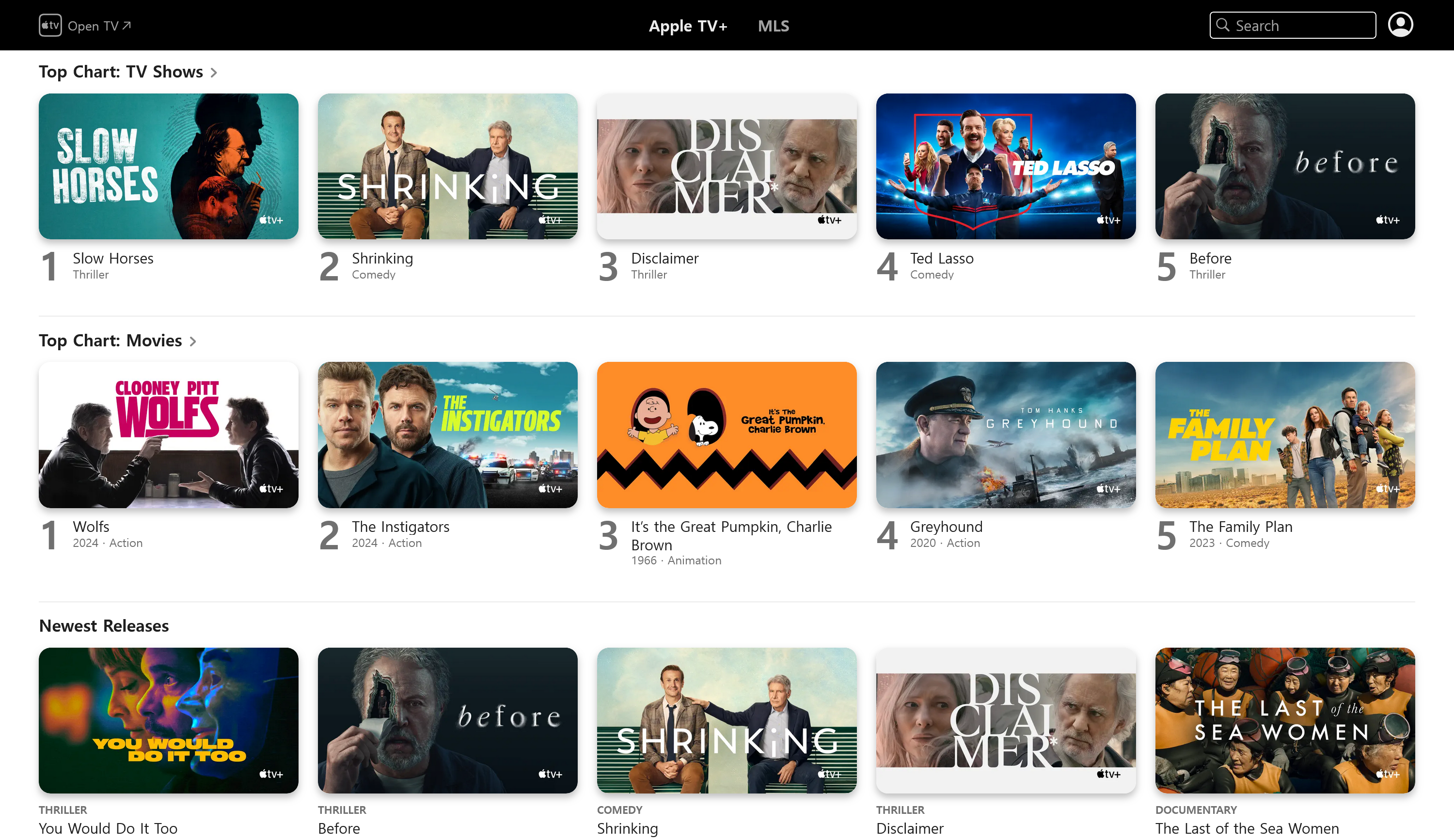Open Wolfs movie thumbnail

pos(168,434)
